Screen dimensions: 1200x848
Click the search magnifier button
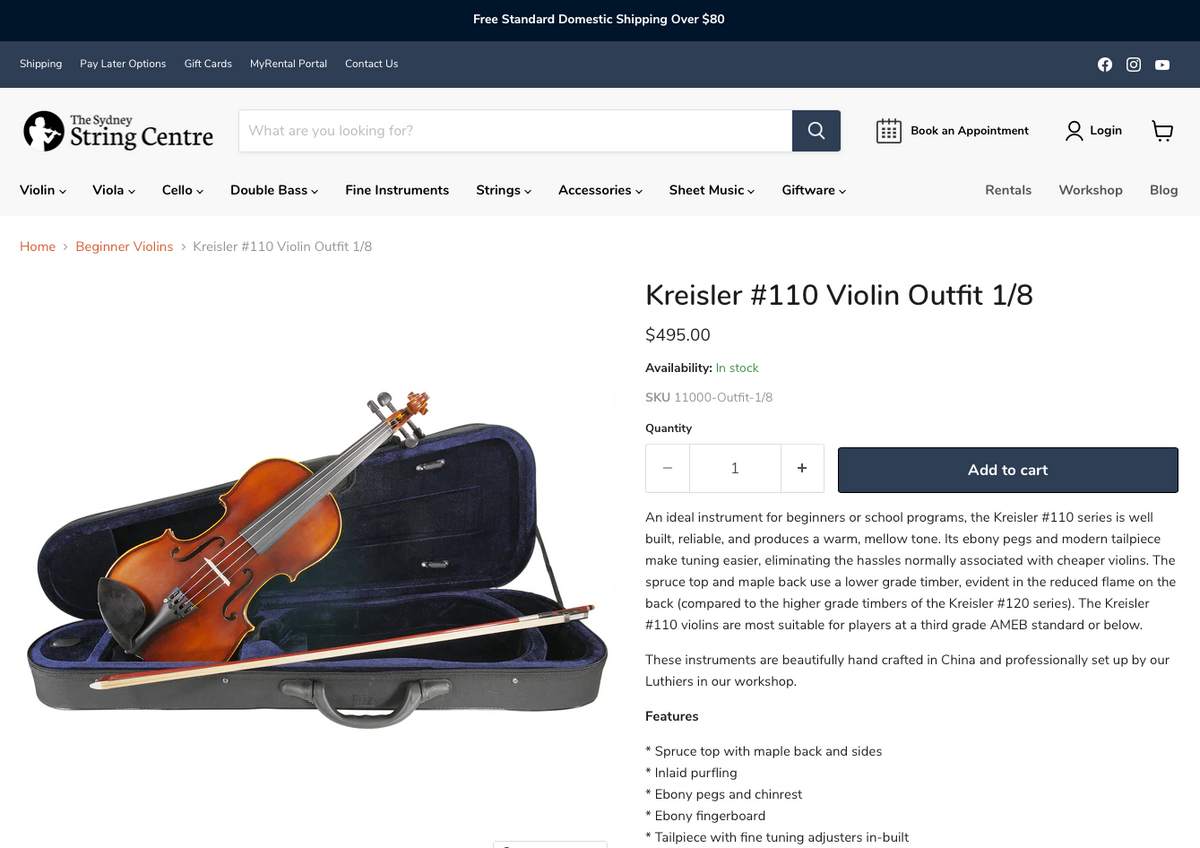pos(816,131)
